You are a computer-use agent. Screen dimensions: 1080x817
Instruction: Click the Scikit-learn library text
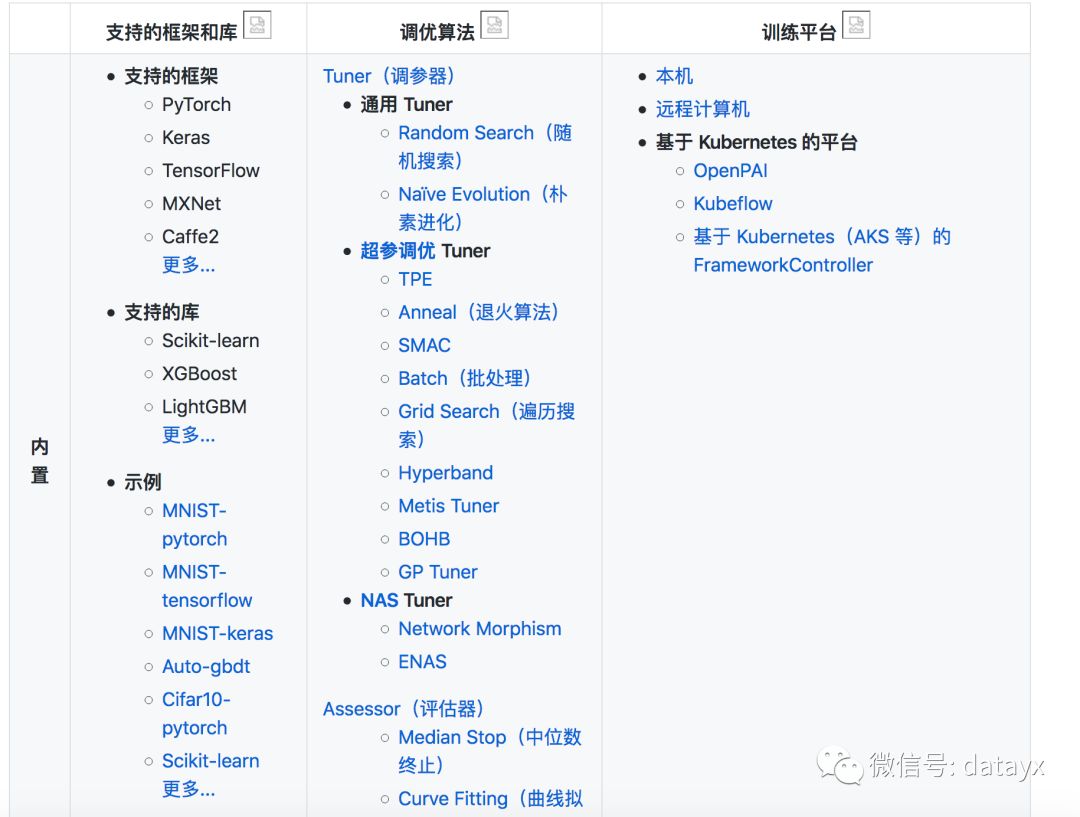pos(211,340)
